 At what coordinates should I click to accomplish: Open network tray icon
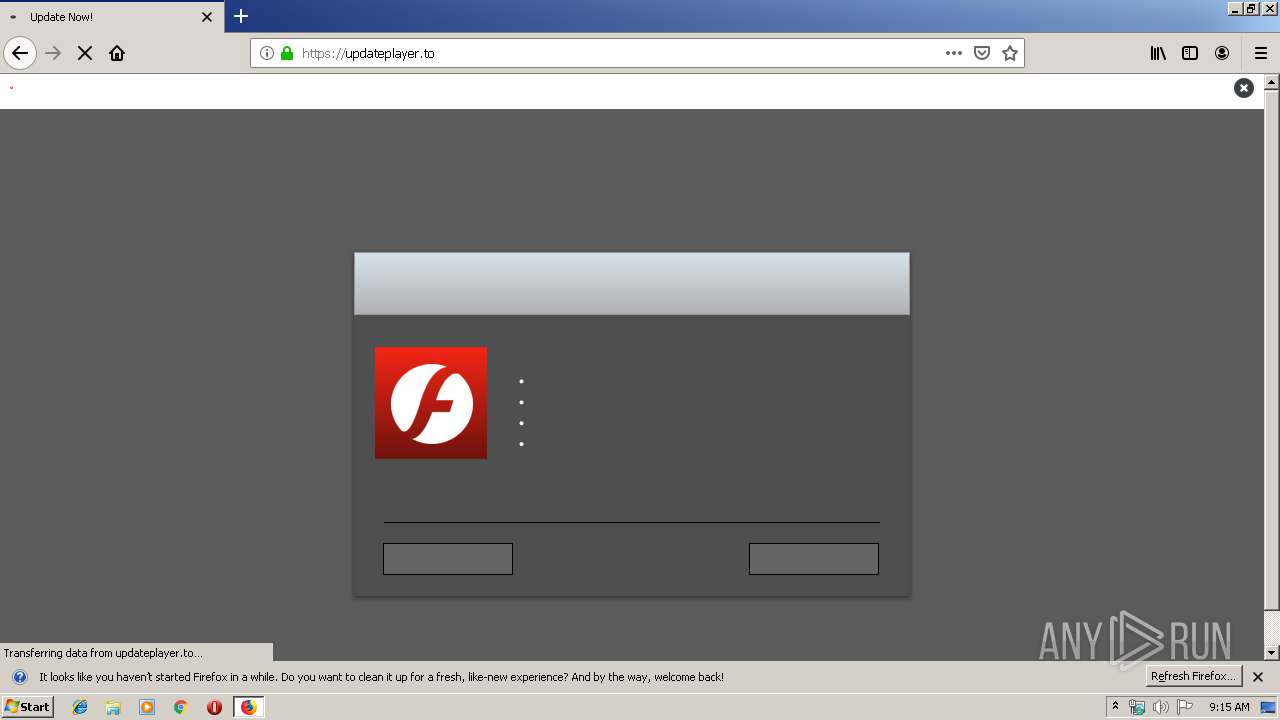tap(1137, 707)
